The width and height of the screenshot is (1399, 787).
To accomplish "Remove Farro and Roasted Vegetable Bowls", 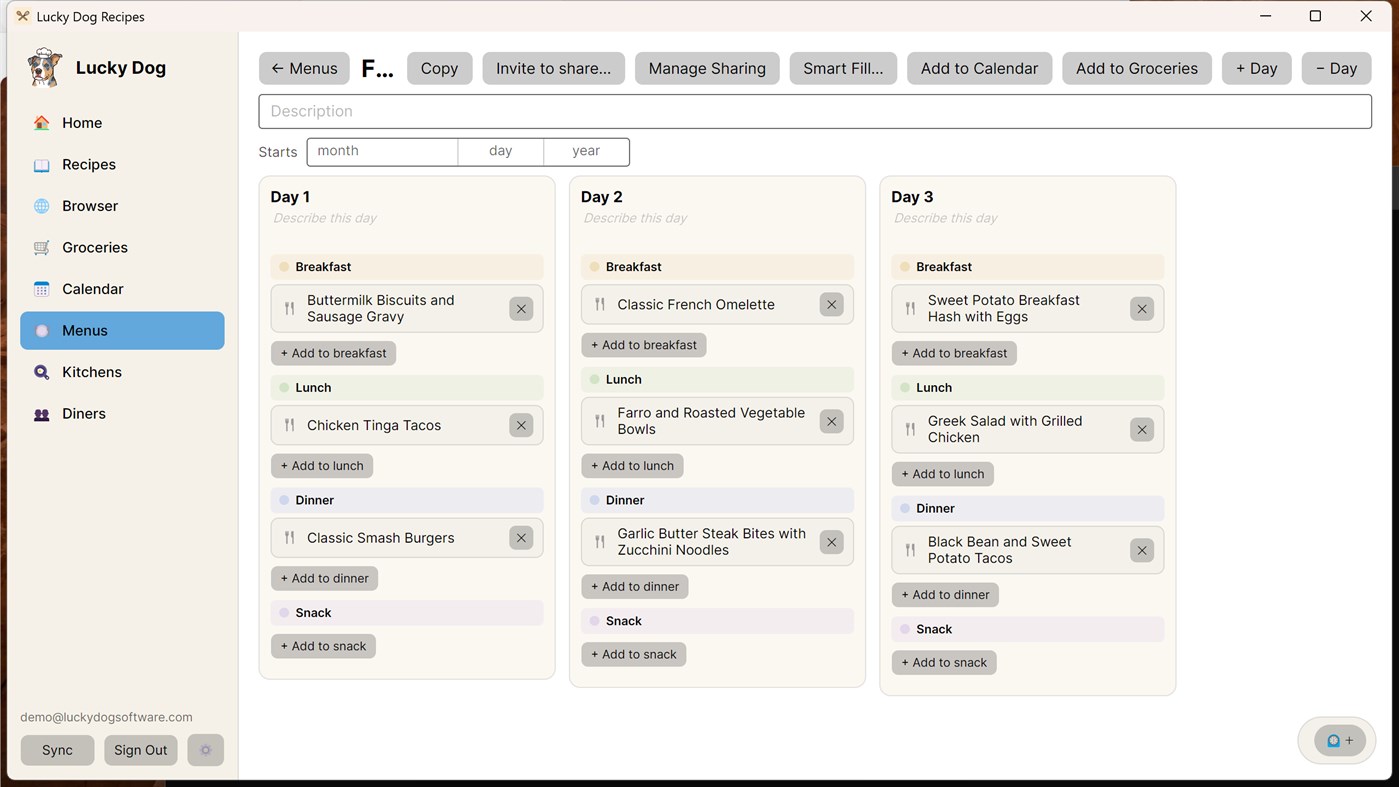I will click(x=831, y=421).
